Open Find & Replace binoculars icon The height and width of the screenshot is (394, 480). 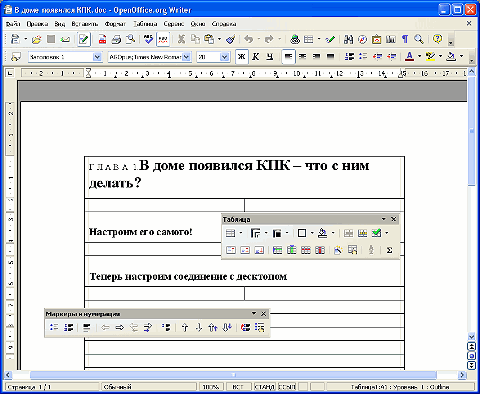(x=348, y=39)
